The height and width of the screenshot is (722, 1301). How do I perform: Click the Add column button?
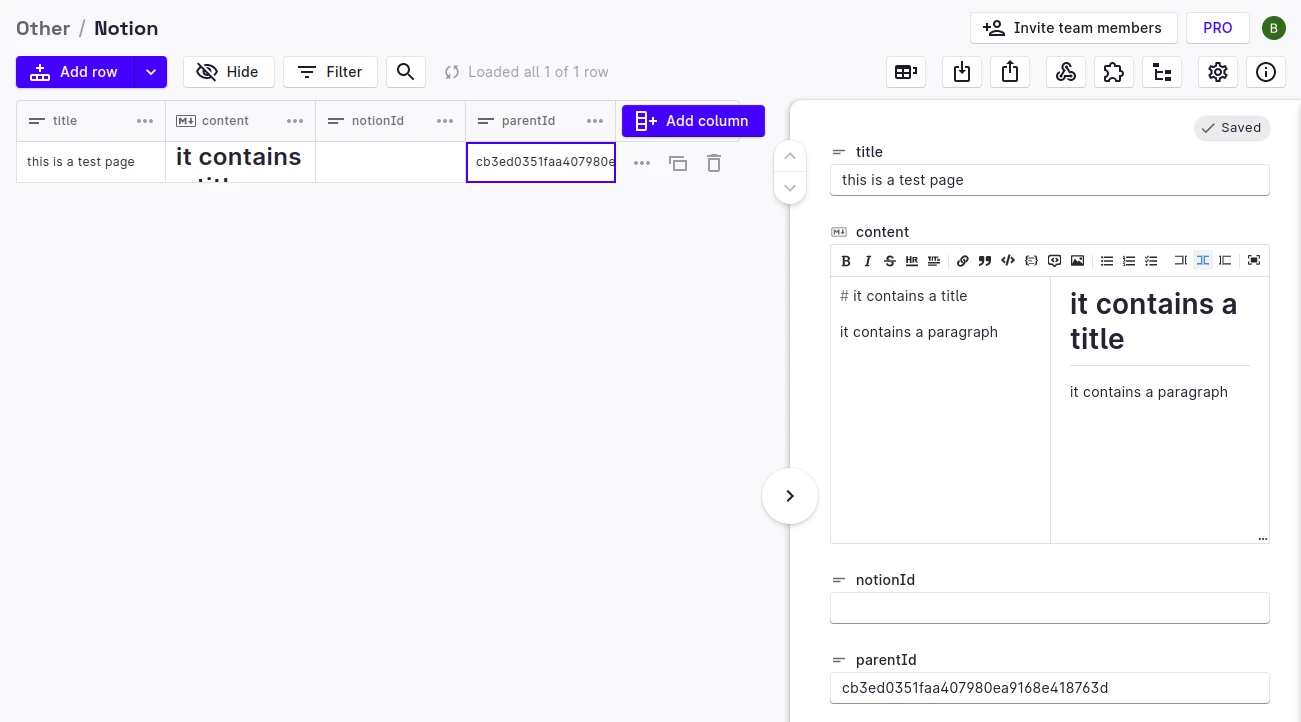point(693,121)
